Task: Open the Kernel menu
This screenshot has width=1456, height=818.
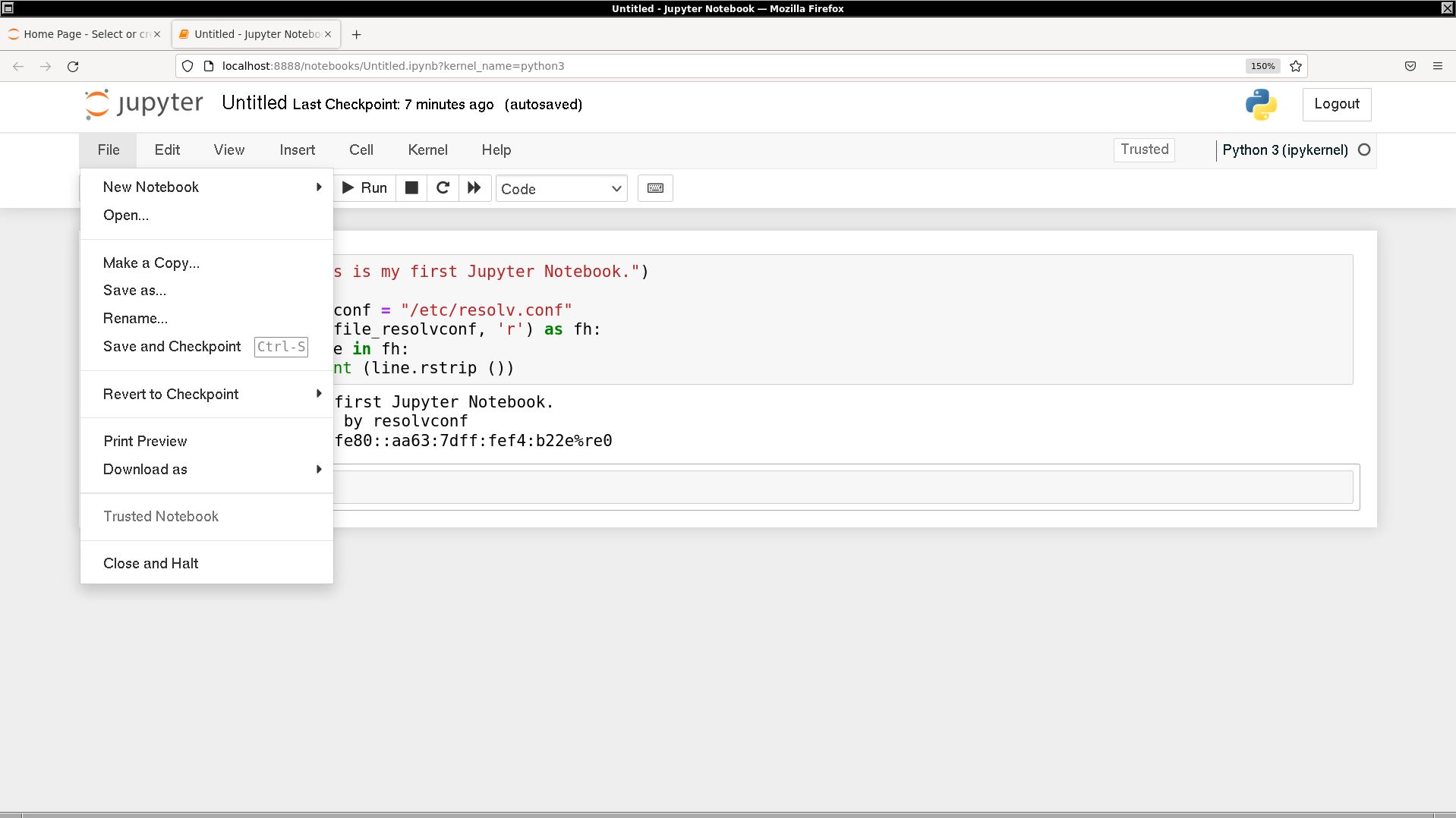Action: [427, 149]
